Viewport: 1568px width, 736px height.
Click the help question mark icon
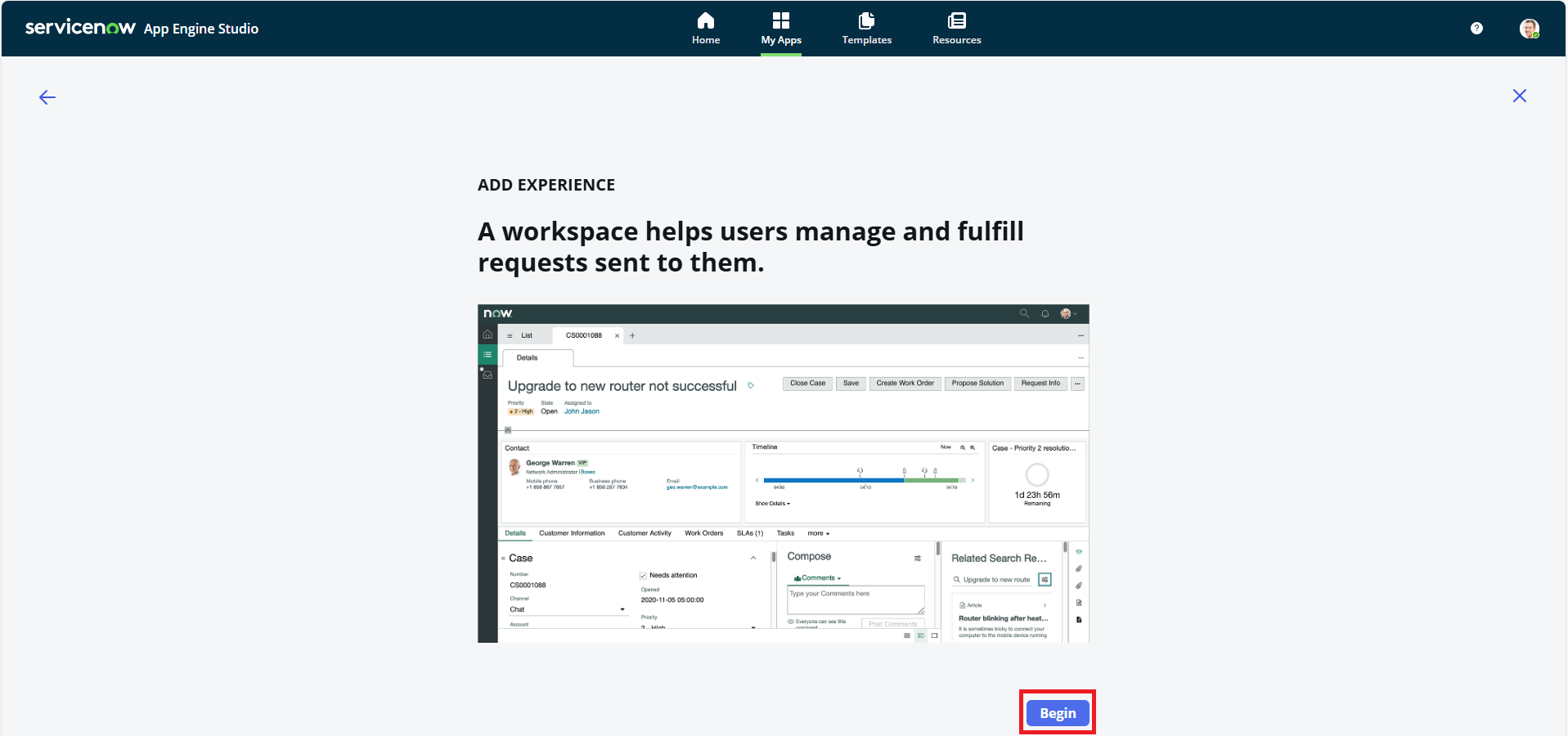1476,29
